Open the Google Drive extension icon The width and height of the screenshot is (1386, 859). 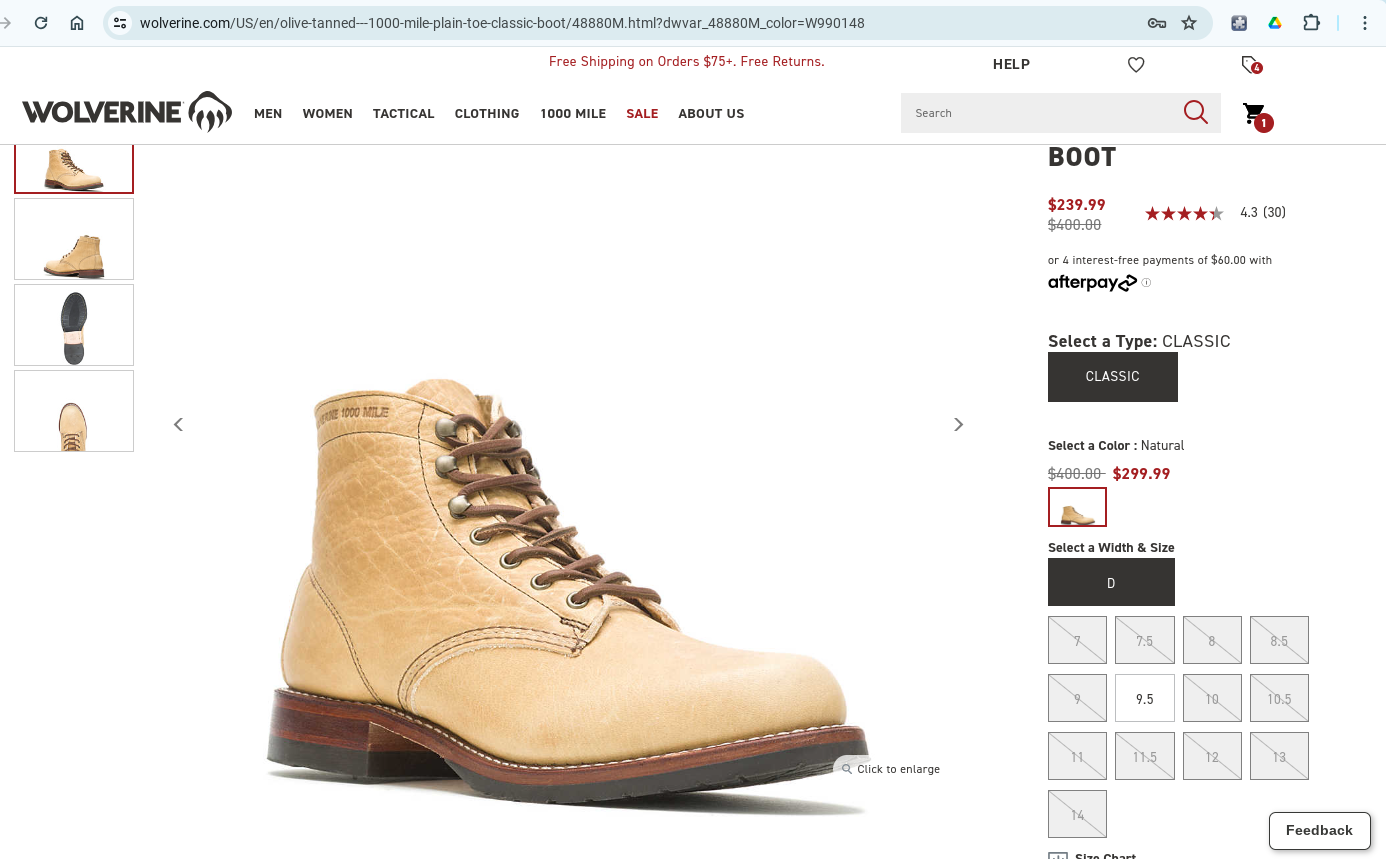[x=1275, y=22]
